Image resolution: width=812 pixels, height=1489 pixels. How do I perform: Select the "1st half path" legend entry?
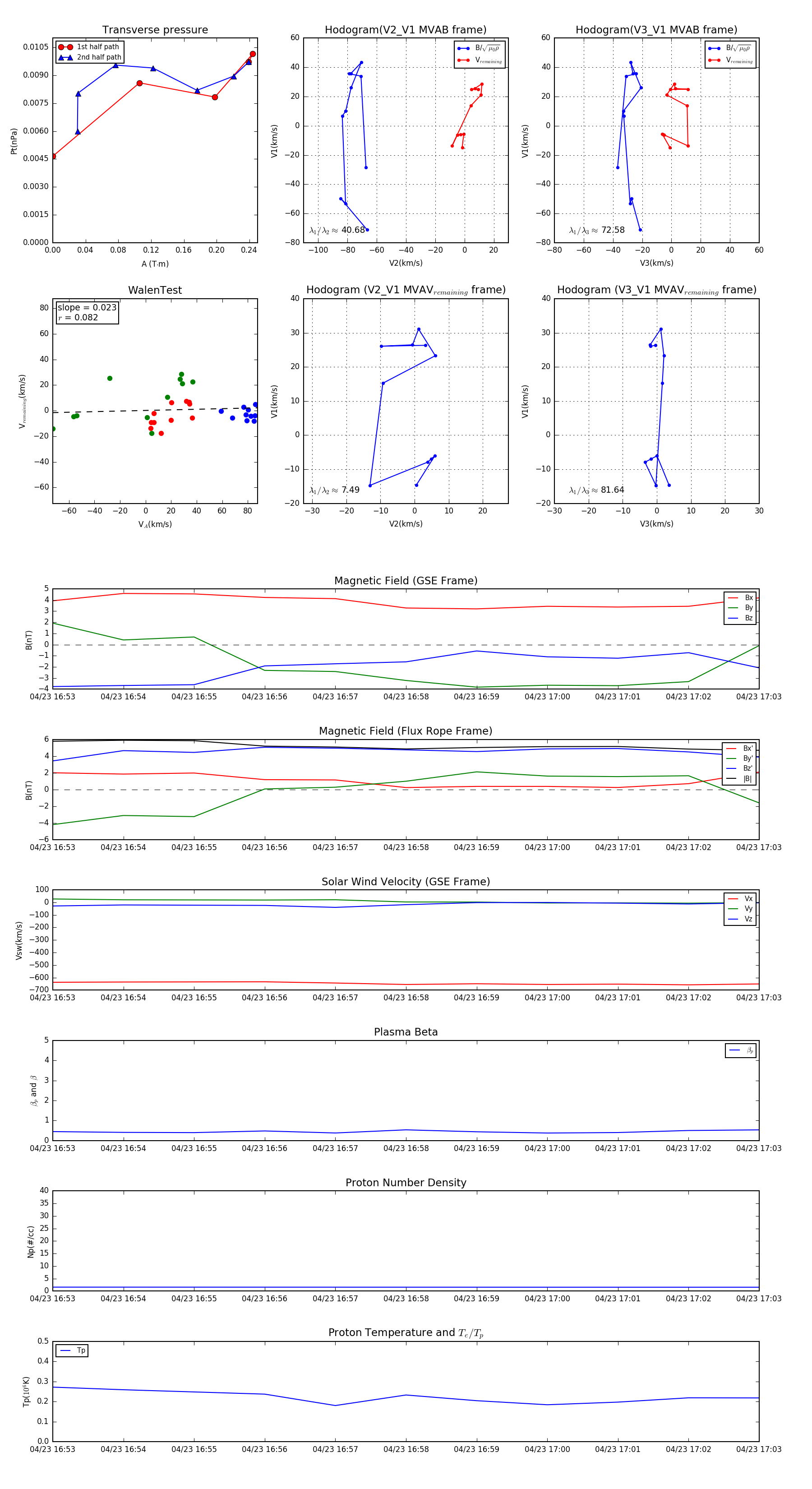coord(89,47)
